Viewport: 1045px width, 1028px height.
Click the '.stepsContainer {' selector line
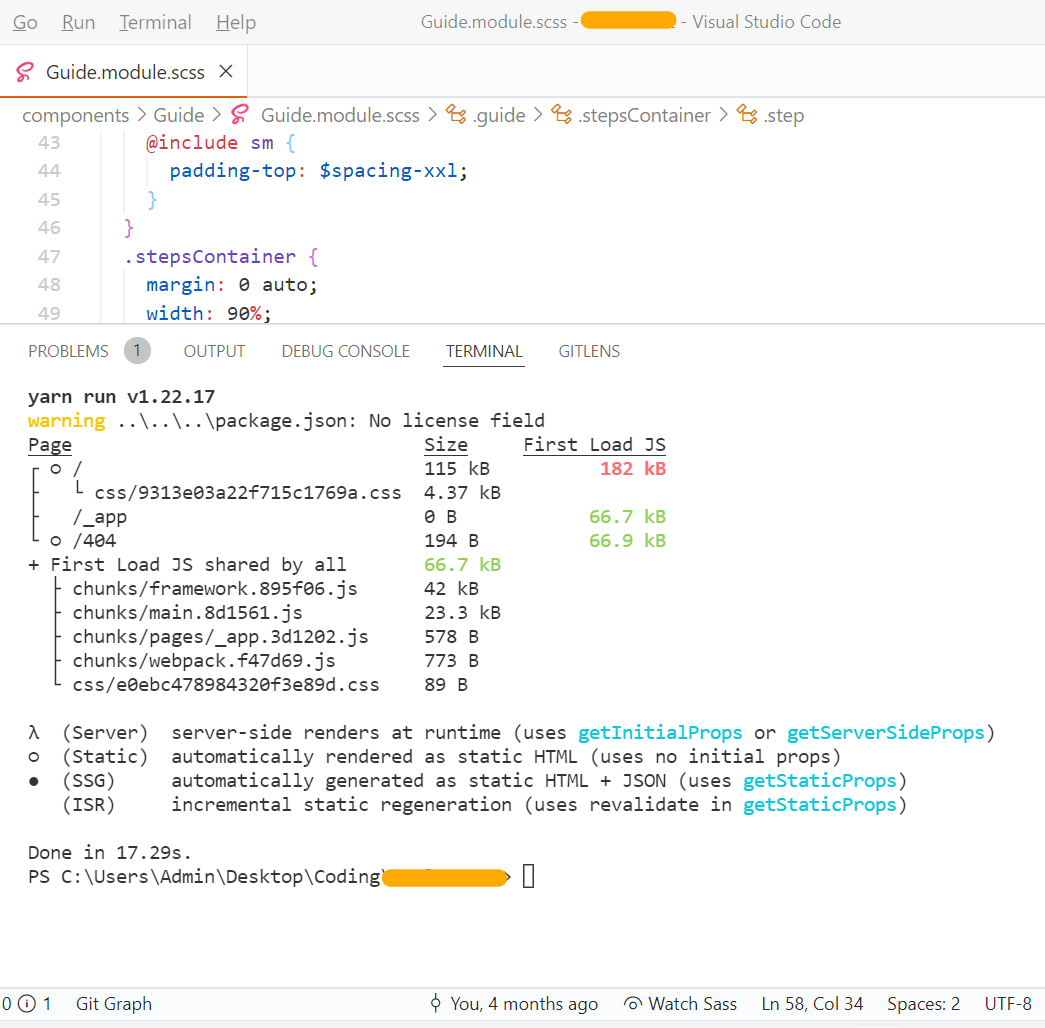click(221, 257)
